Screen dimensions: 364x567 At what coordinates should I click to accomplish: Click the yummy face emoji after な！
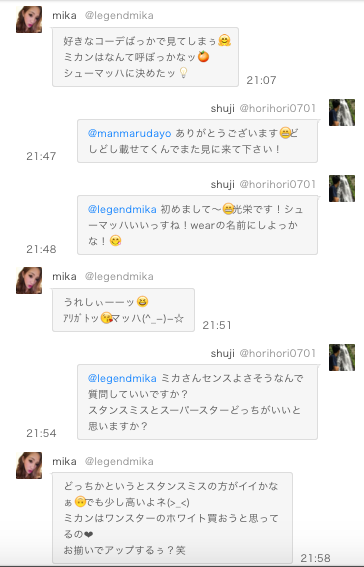point(116,240)
